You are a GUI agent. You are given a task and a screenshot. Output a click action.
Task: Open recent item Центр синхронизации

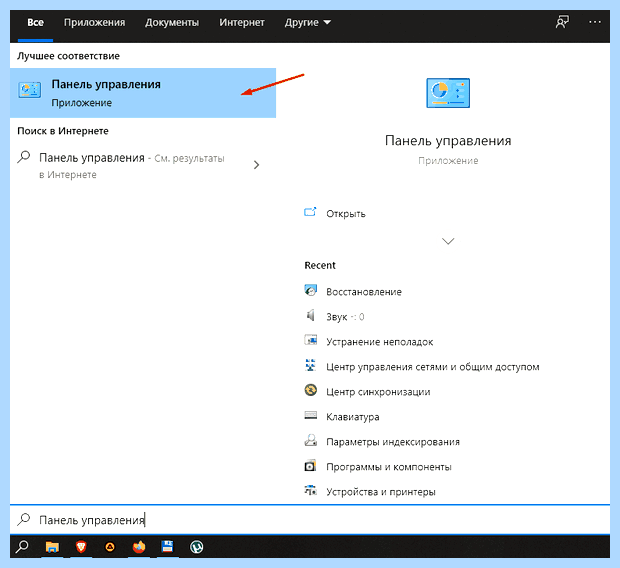pos(378,392)
